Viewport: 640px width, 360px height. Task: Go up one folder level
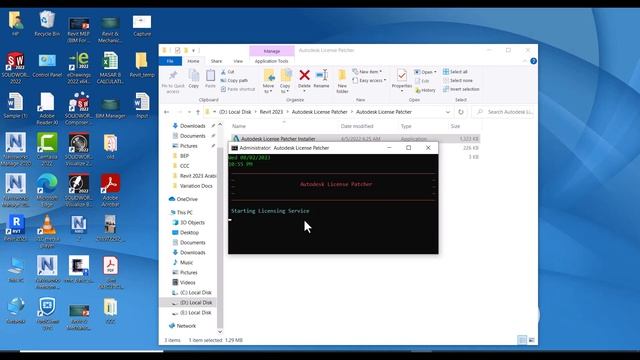pos(198,112)
